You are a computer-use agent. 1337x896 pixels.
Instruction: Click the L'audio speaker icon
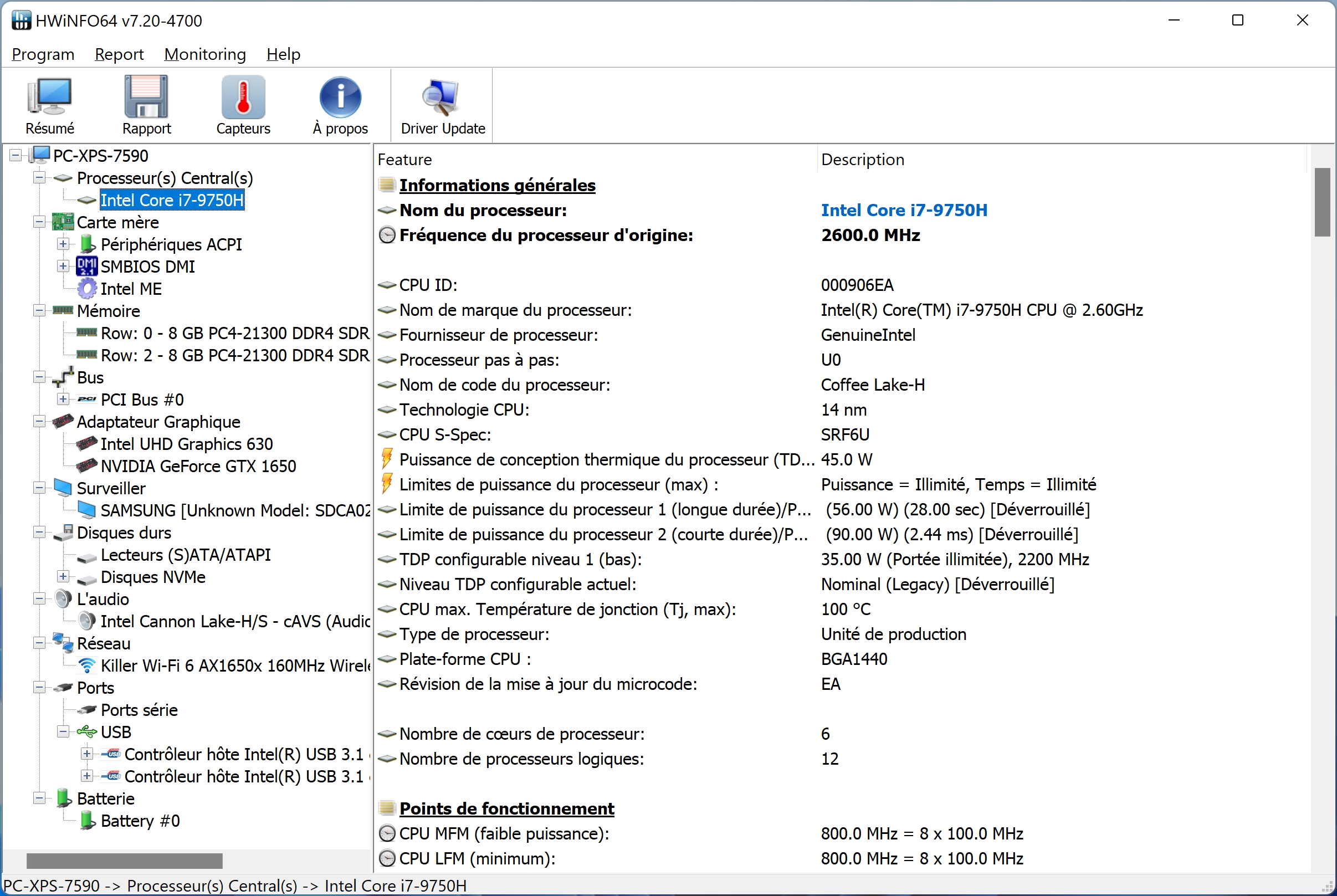coord(63,599)
